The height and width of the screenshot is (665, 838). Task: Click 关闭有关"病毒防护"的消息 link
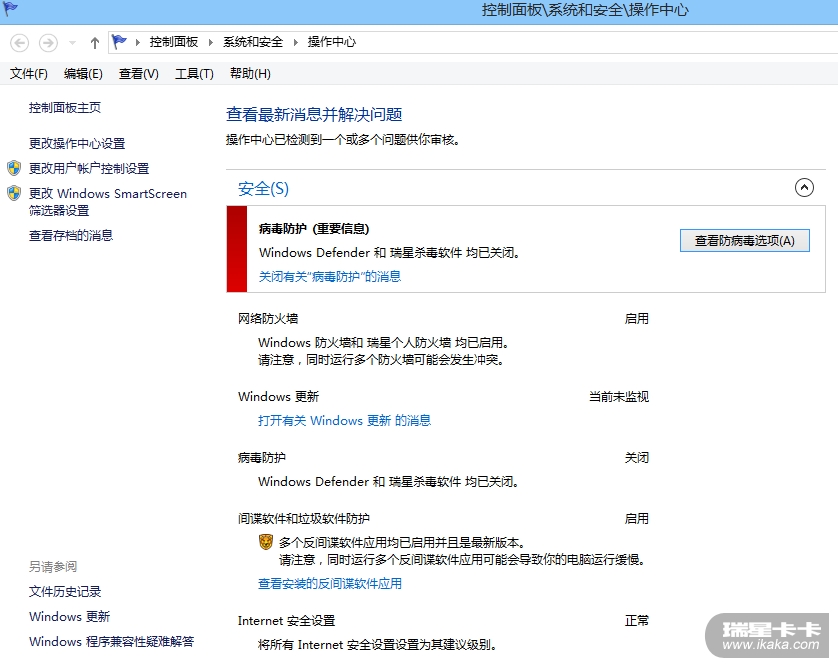click(330, 276)
